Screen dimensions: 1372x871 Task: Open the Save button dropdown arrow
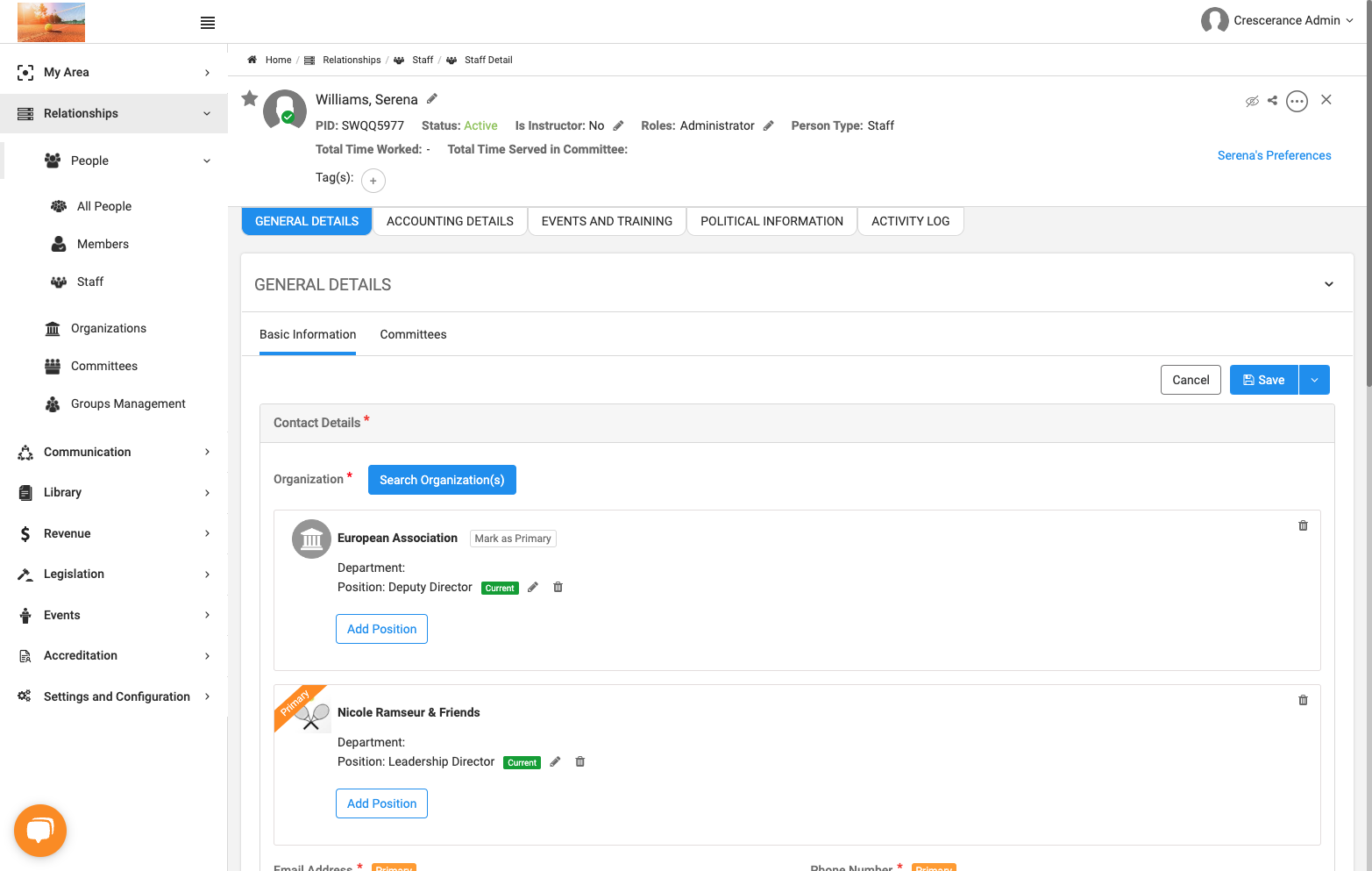point(1314,380)
